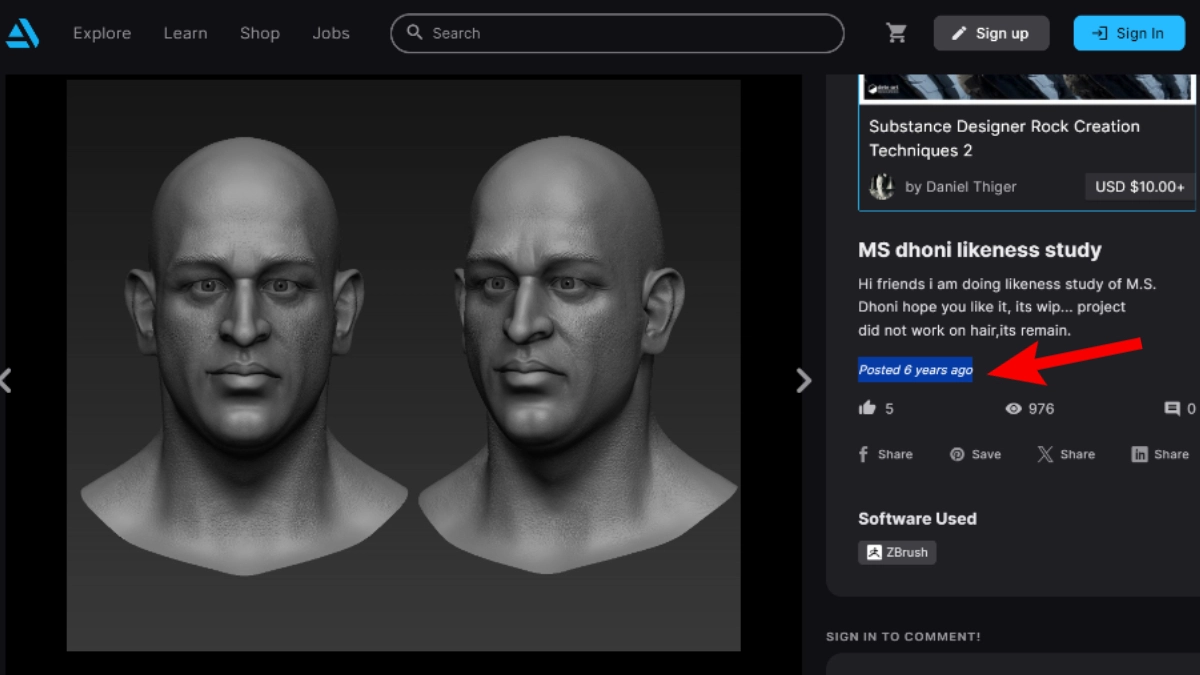Viewport: 1200px width, 675px height.
Task: Open the Jobs menu
Action: [x=331, y=33]
